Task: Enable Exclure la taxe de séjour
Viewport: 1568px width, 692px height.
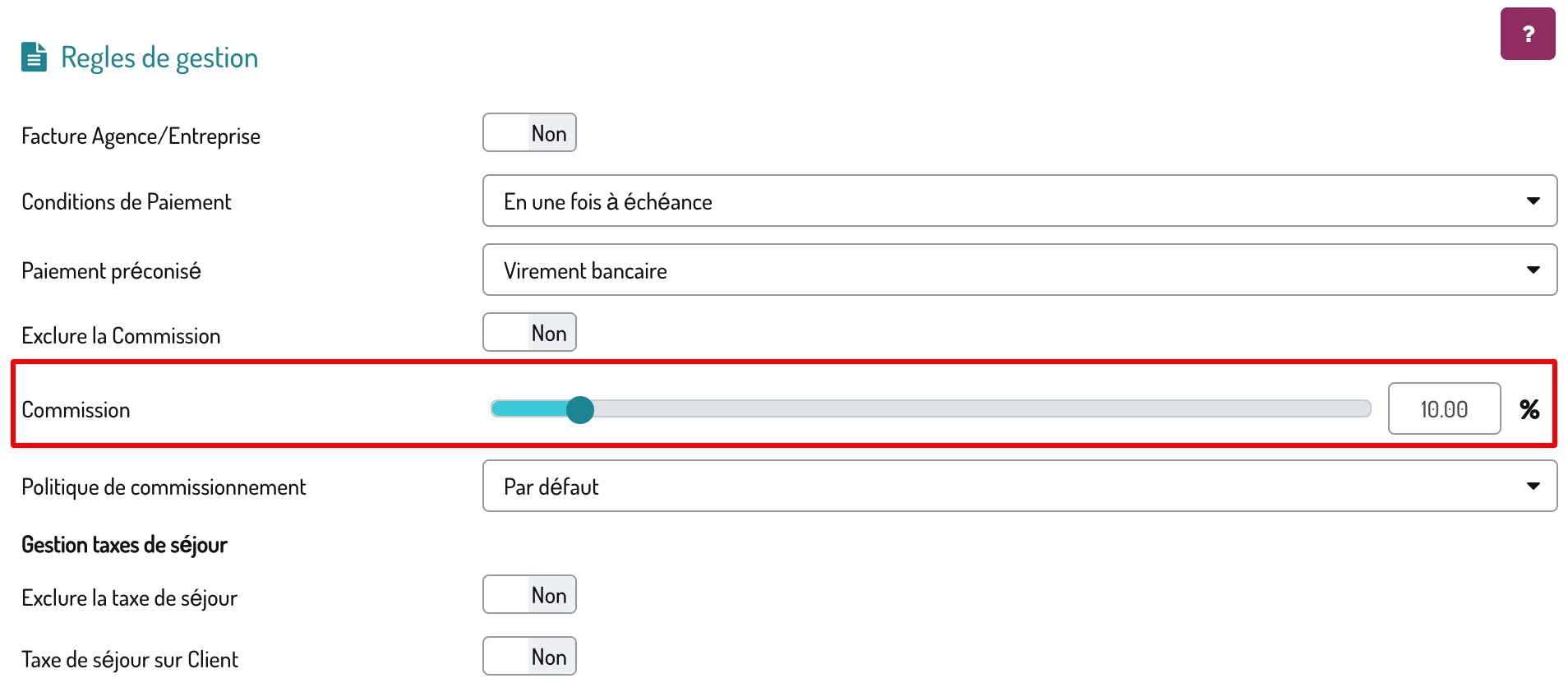Action: click(529, 595)
